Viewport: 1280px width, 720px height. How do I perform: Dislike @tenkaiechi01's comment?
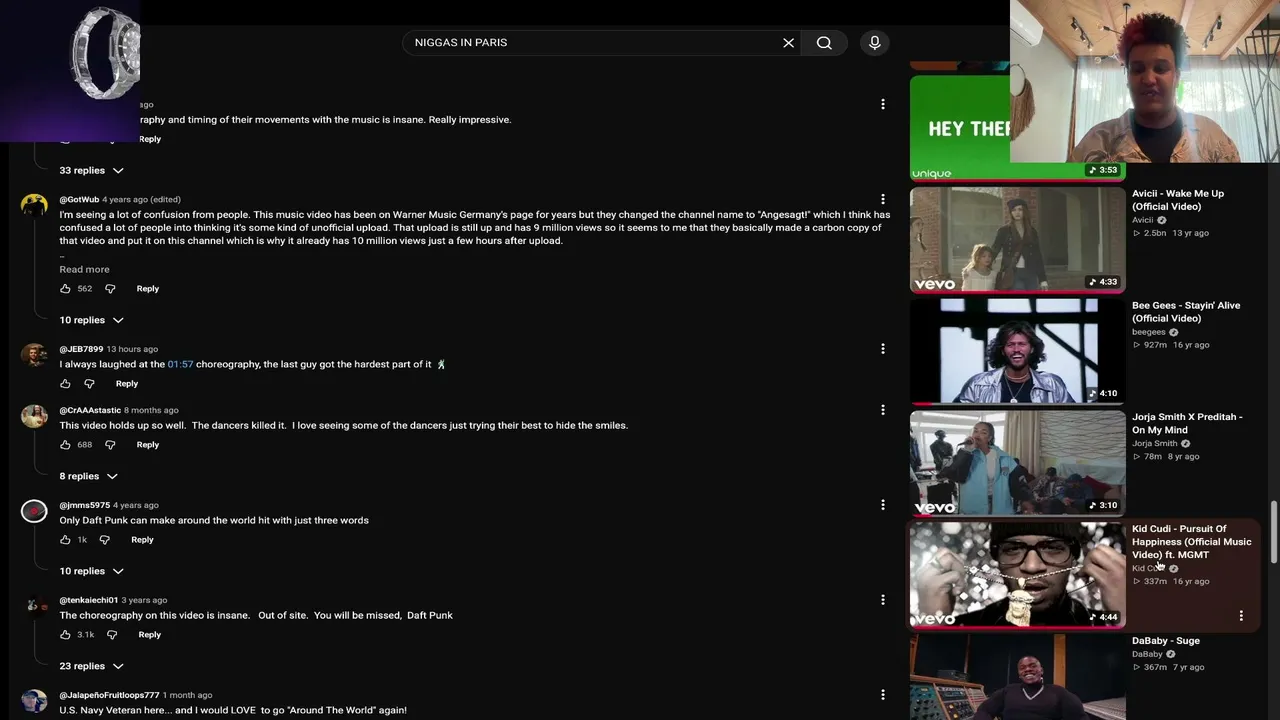pos(112,635)
